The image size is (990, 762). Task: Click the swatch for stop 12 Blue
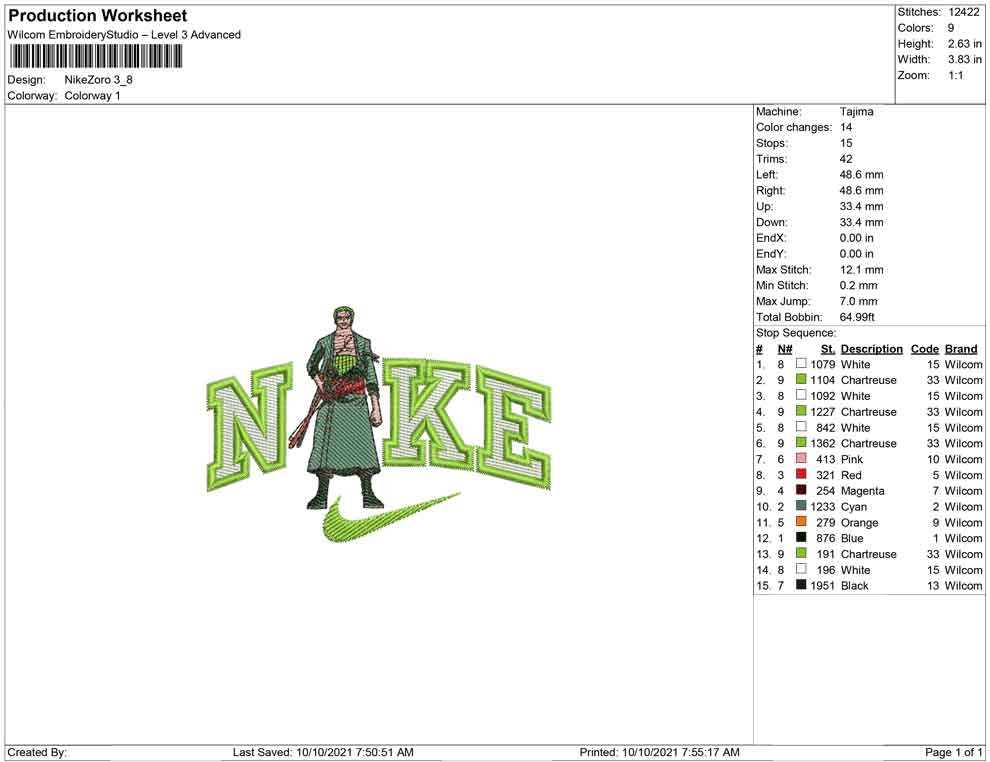coord(801,537)
